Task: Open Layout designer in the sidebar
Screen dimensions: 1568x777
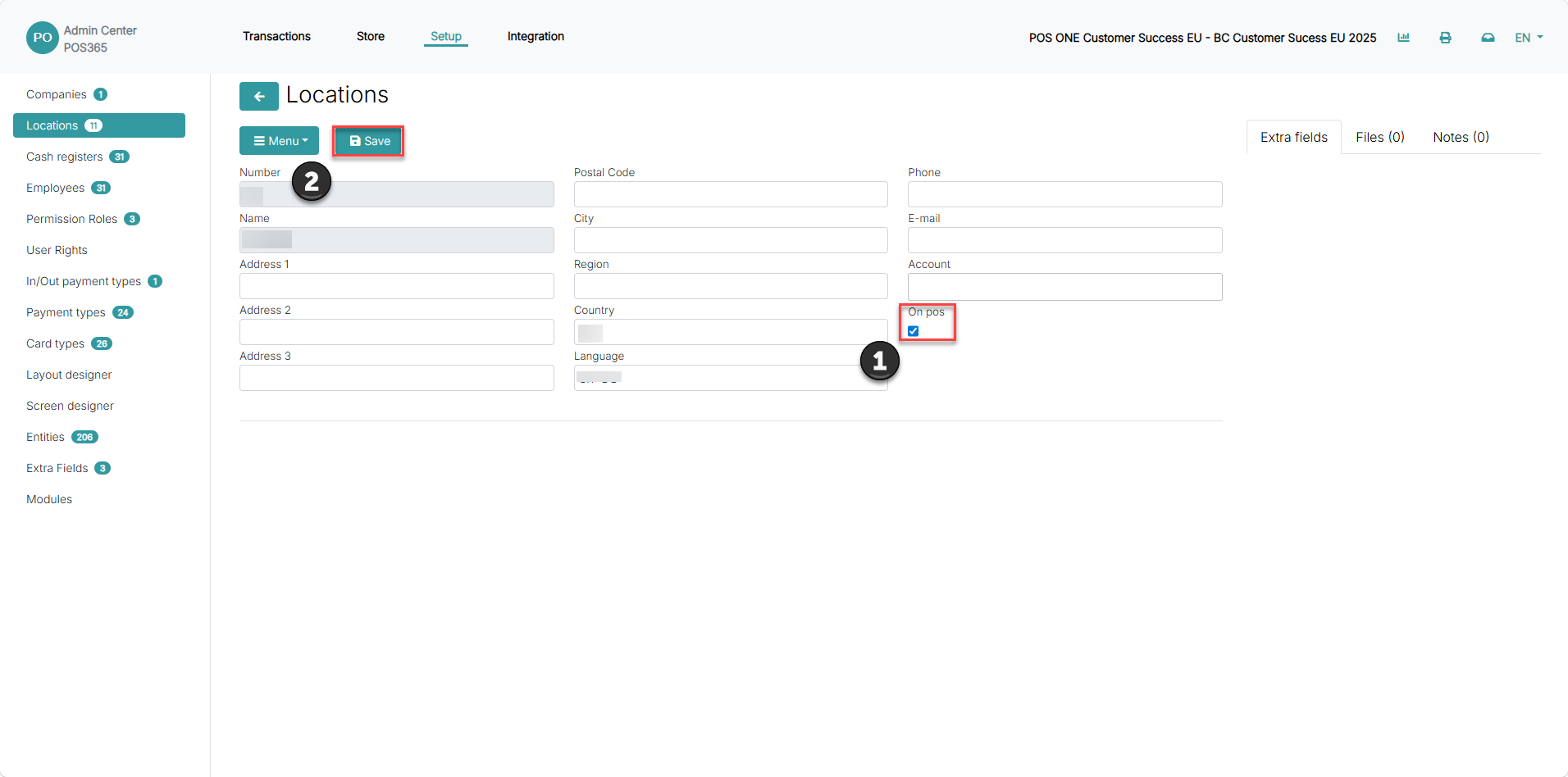Action: coord(69,375)
